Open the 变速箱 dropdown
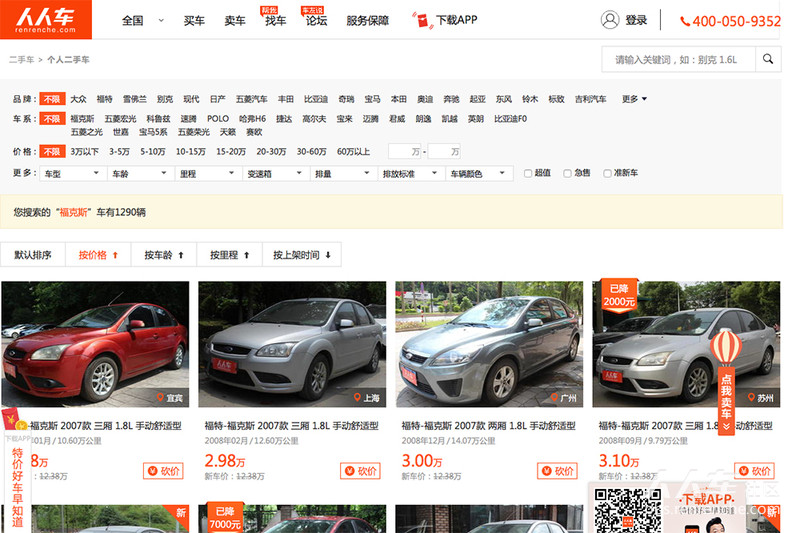 tap(275, 174)
